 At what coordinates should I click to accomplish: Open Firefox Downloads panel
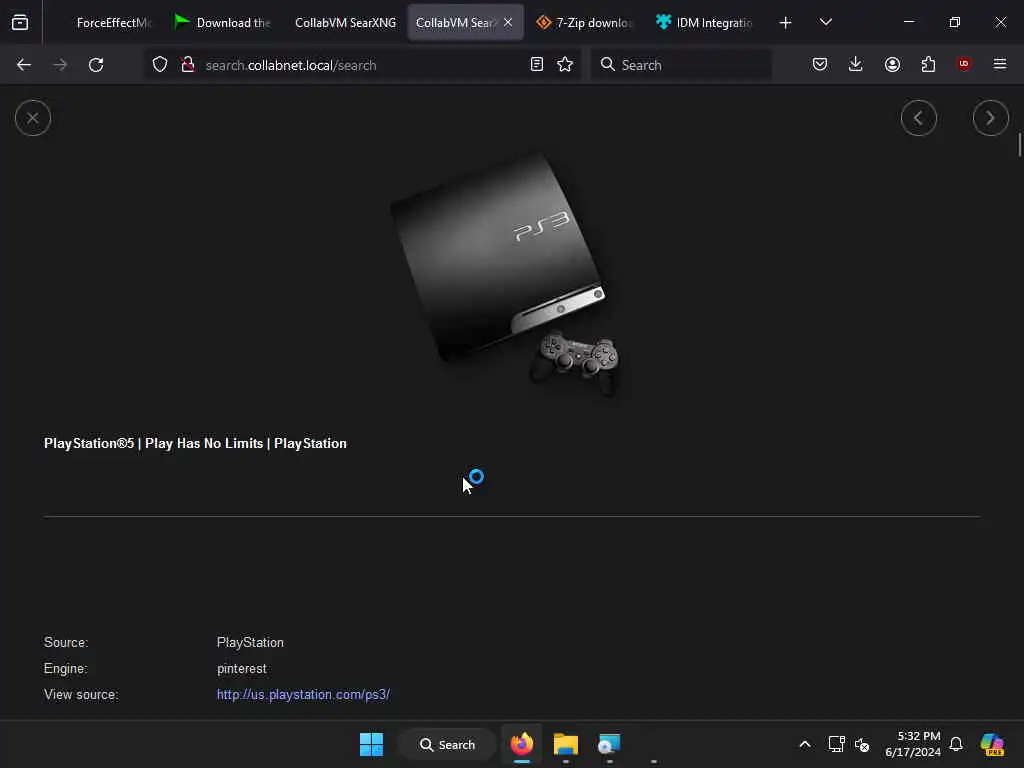click(x=856, y=65)
